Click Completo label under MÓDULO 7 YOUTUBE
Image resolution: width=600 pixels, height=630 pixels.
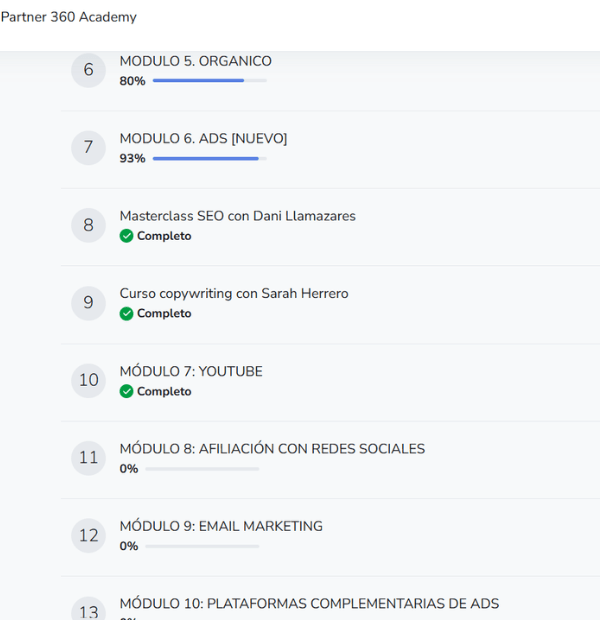click(164, 391)
